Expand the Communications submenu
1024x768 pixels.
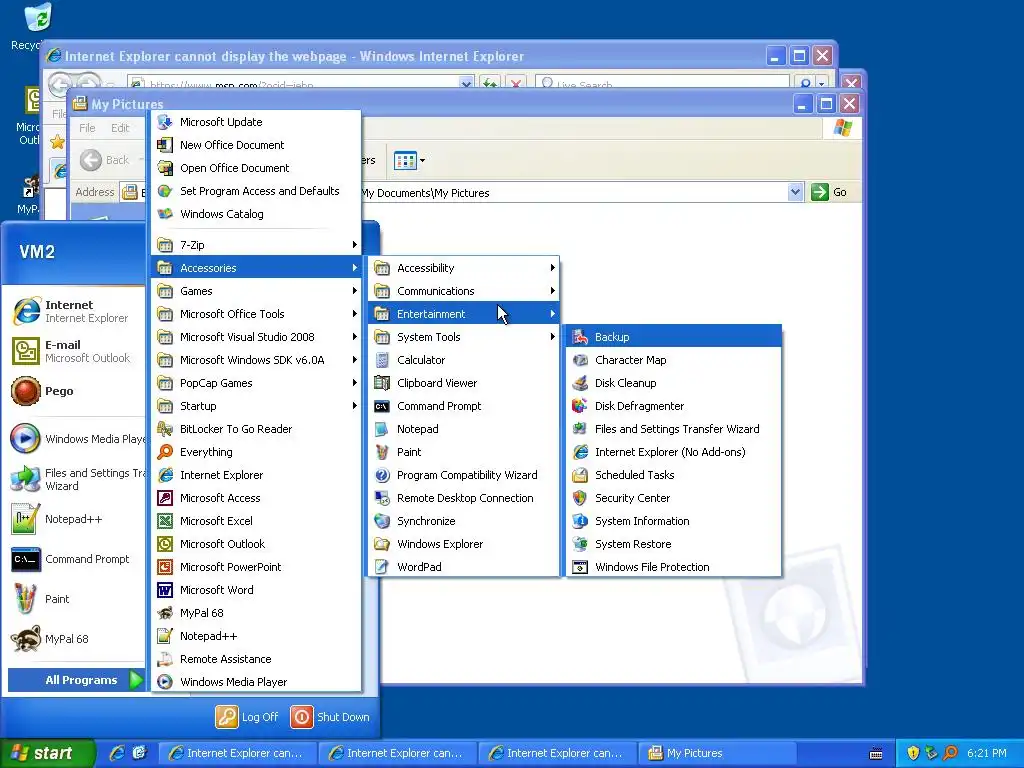click(x=464, y=291)
